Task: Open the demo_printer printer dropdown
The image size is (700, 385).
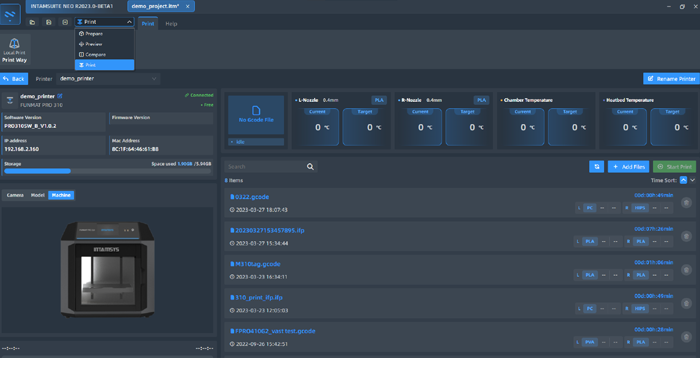Action: tap(108, 79)
